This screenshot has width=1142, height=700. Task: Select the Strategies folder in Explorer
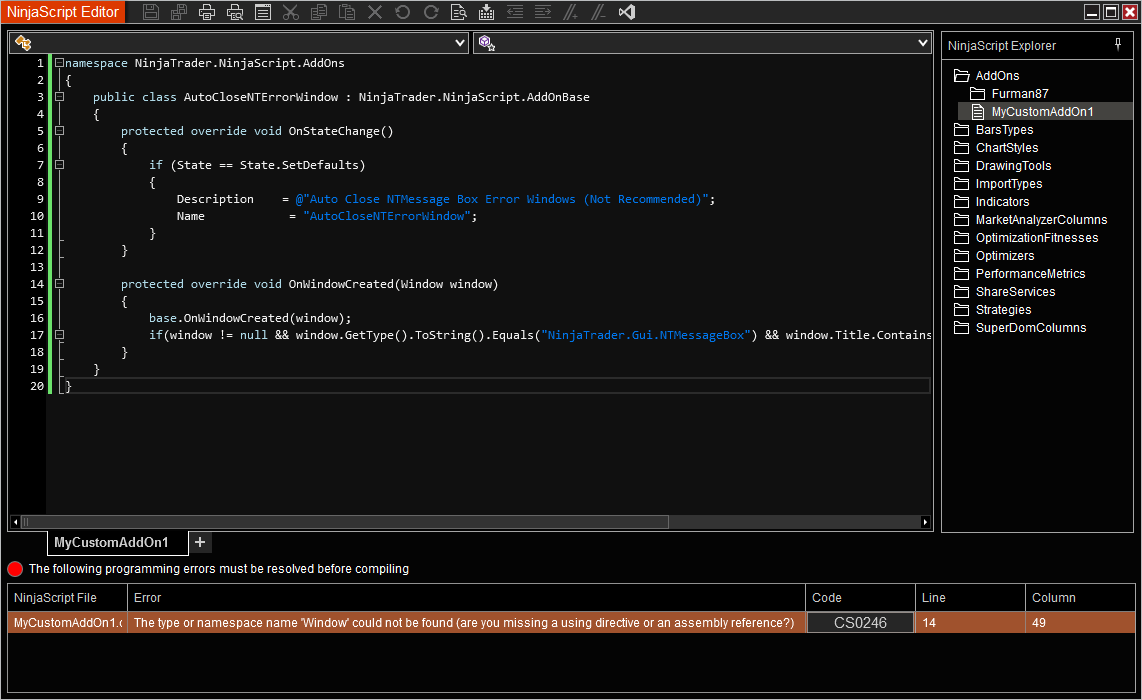[x=1003, y=310]
